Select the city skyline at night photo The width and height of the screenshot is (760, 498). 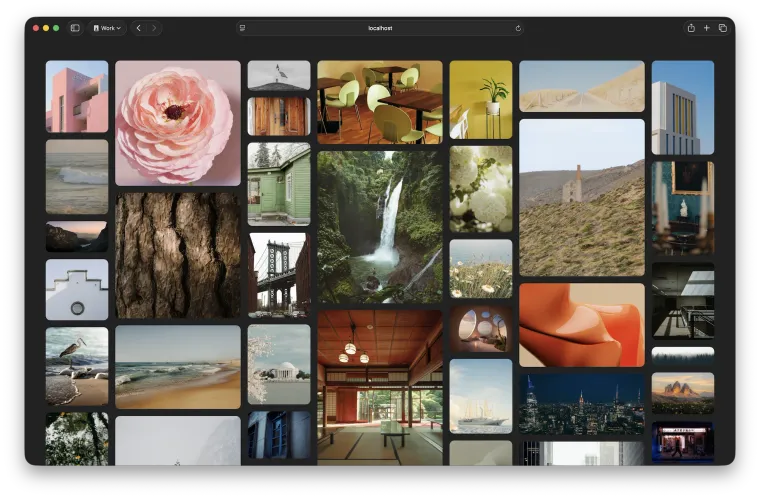(581, 403)
